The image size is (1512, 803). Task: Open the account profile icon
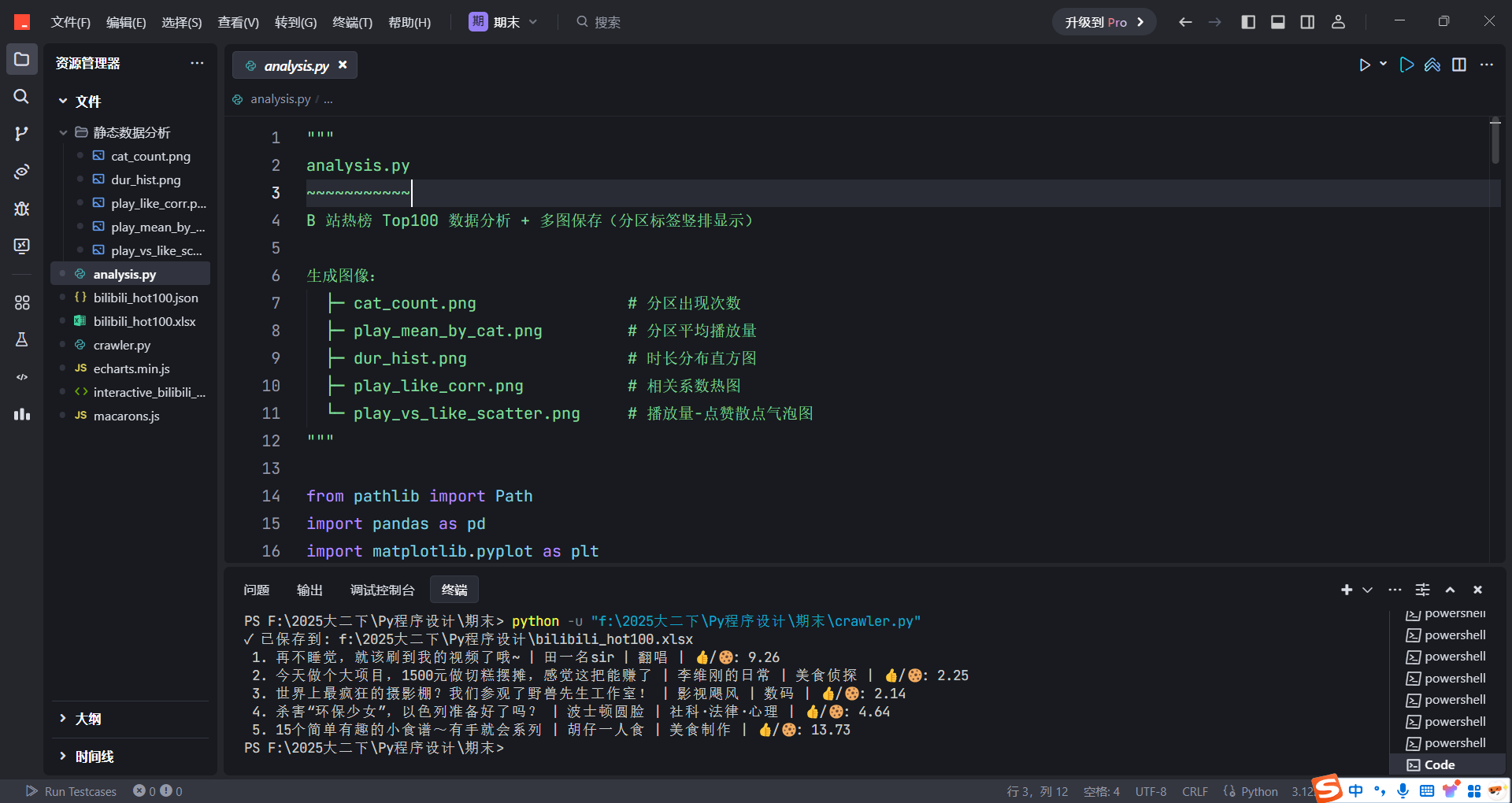1338,22
